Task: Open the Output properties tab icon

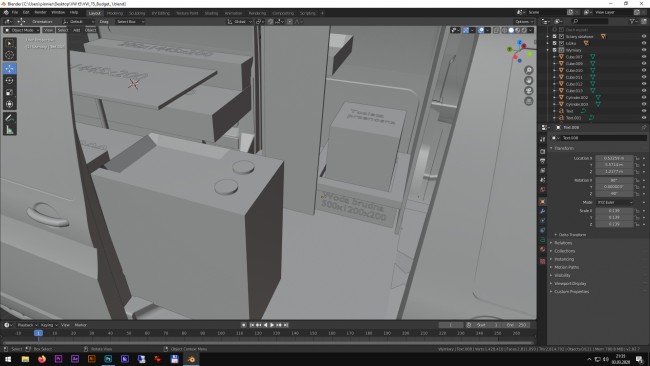Action: pyautogui.click(x=542, y=161)
